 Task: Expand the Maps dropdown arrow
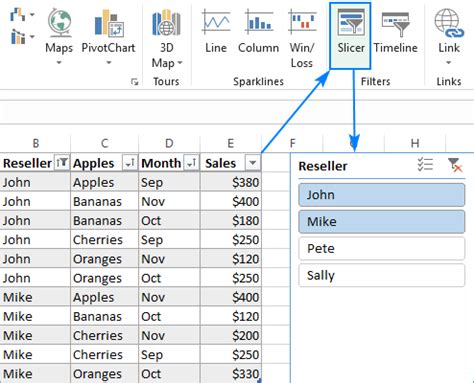coord(59,62)
